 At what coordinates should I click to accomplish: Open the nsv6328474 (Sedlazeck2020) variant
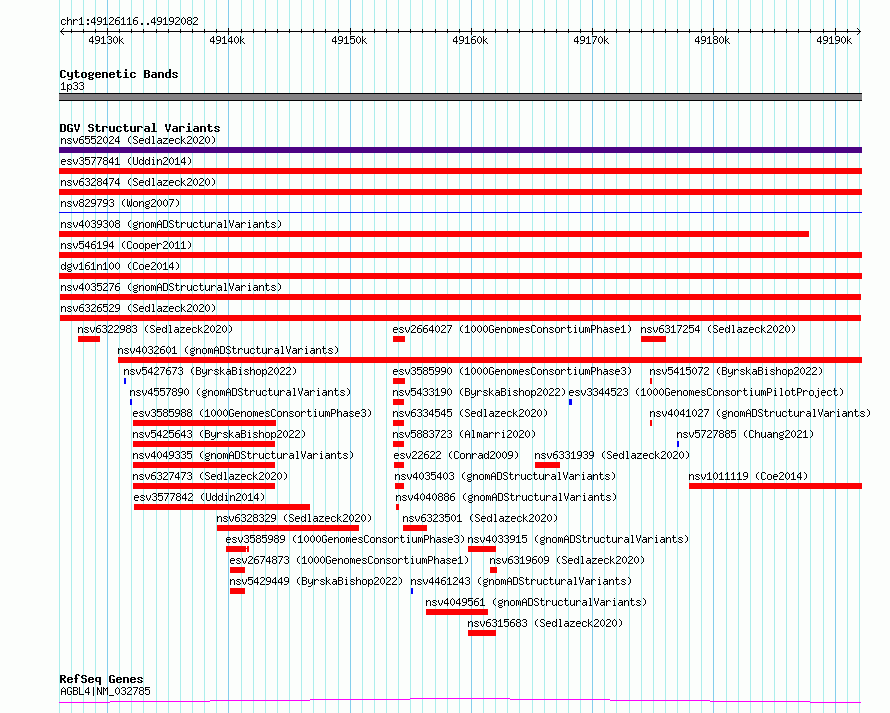point(138,182)
